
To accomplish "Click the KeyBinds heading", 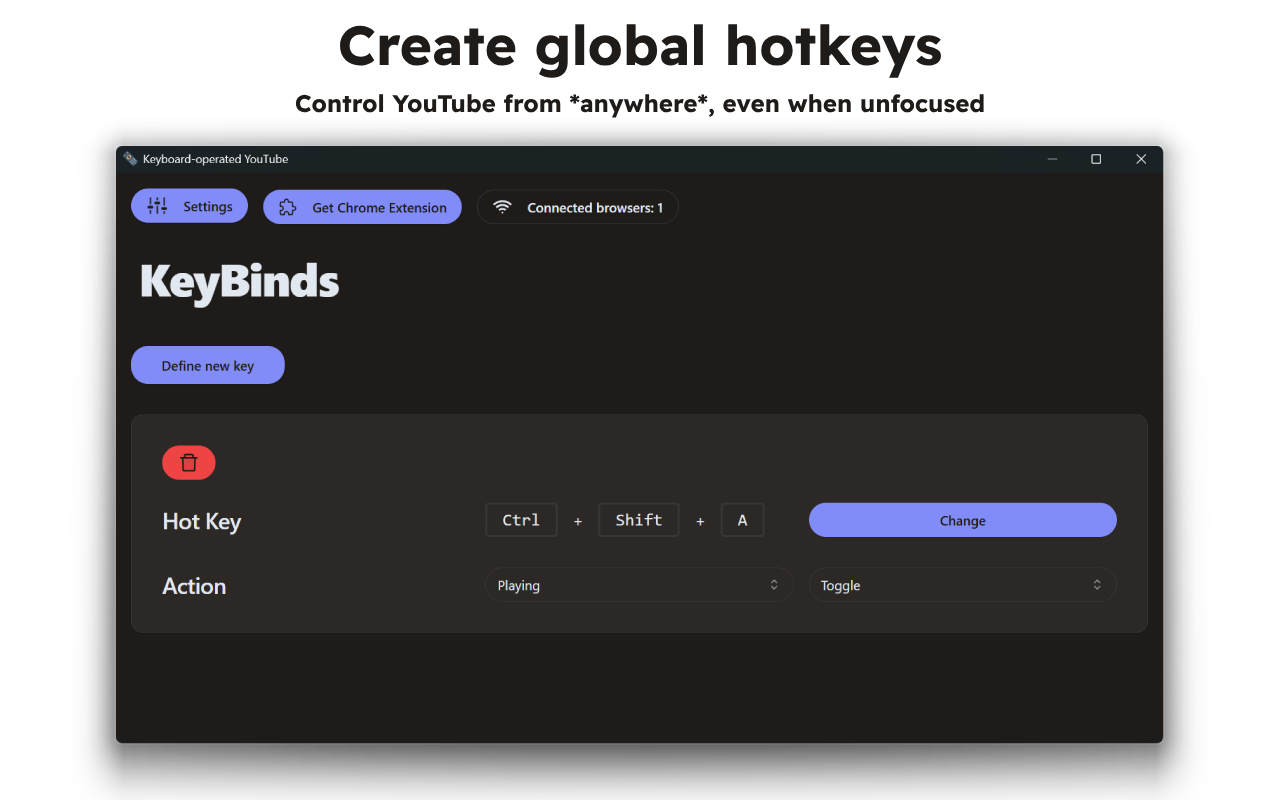I will pos(240,282).
